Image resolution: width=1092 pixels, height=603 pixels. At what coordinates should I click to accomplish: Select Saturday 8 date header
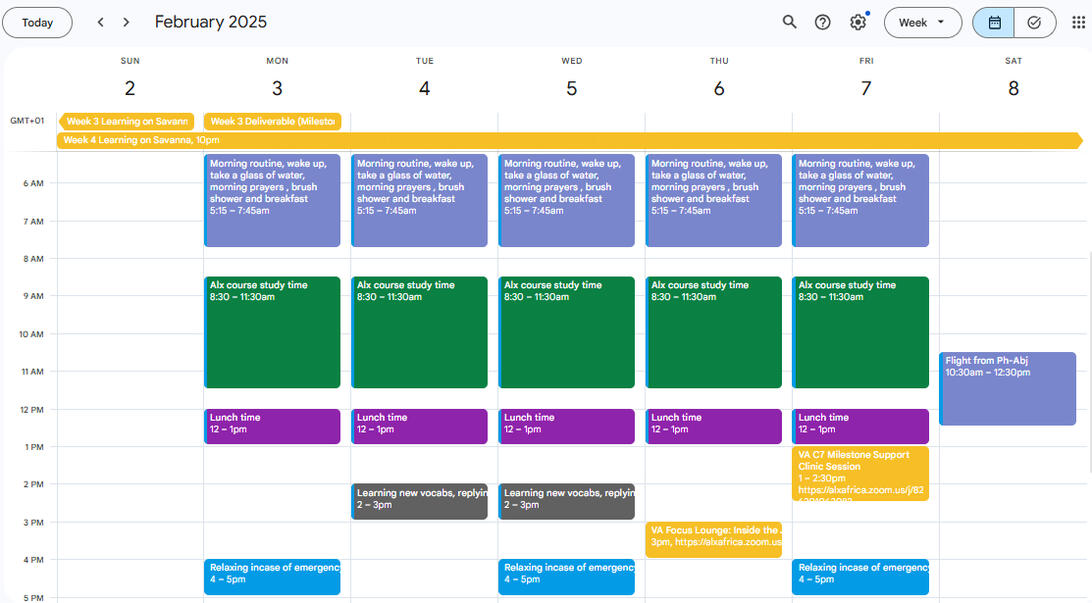click(1013, 88)
